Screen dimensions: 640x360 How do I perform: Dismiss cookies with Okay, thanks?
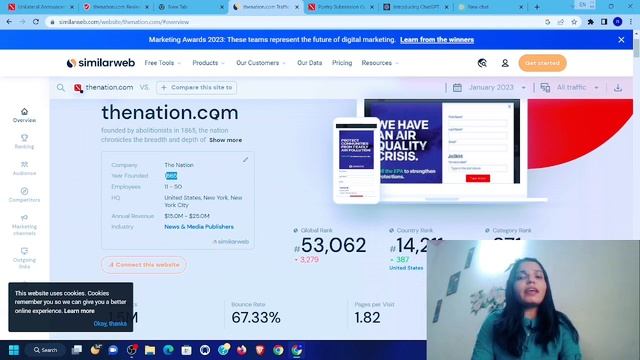tap(110, 323)
